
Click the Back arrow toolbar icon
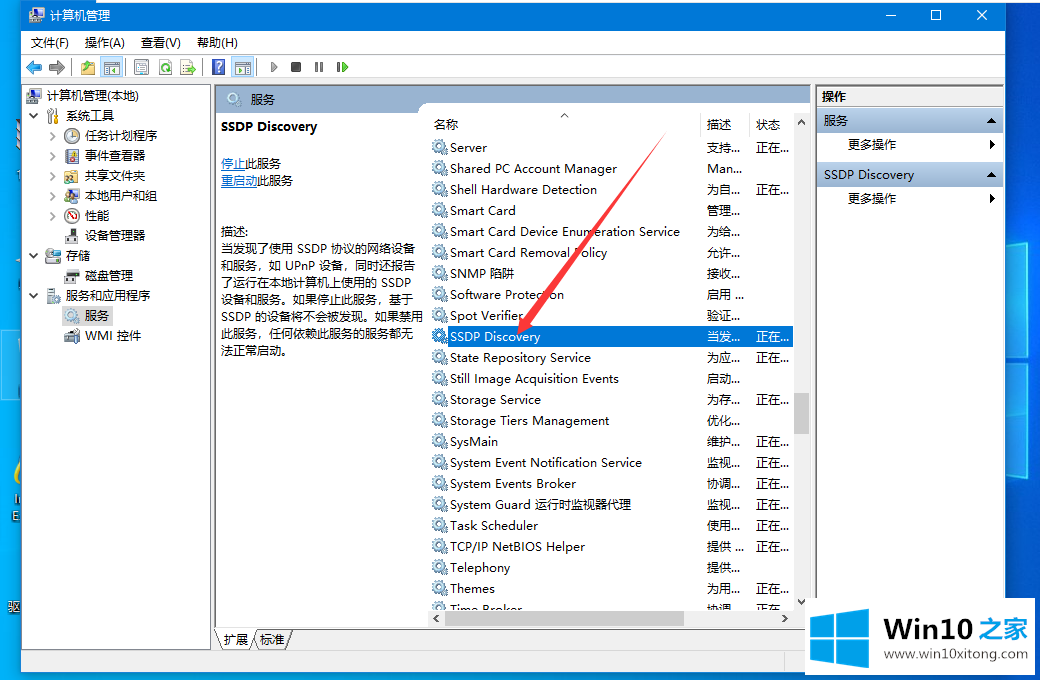pos(34,67)
